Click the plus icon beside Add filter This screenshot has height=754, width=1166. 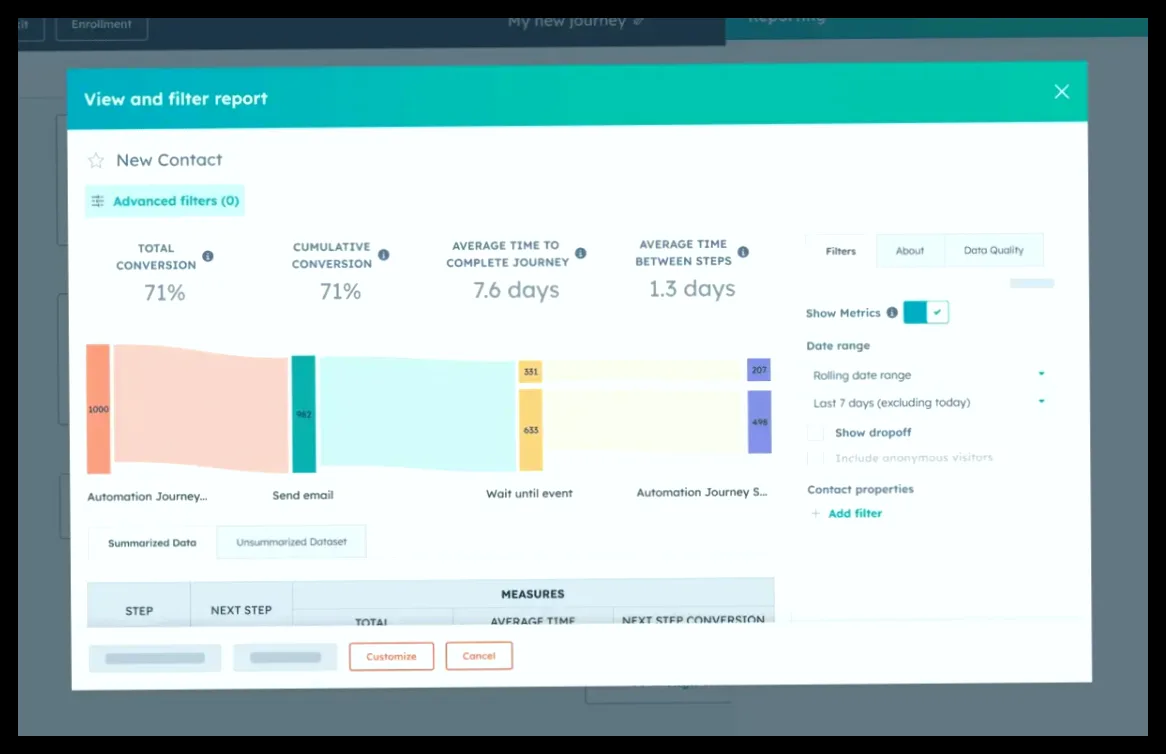[x=816, y=513]
